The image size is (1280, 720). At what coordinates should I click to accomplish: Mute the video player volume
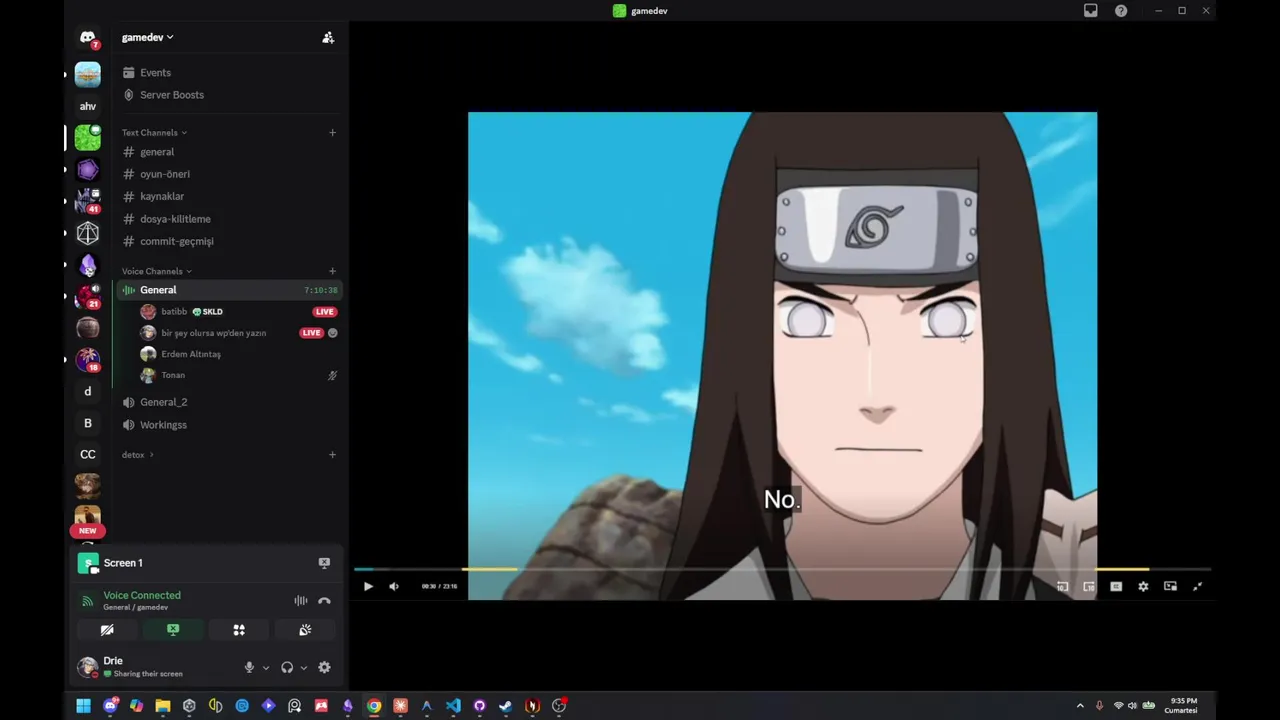pos(393,586)
